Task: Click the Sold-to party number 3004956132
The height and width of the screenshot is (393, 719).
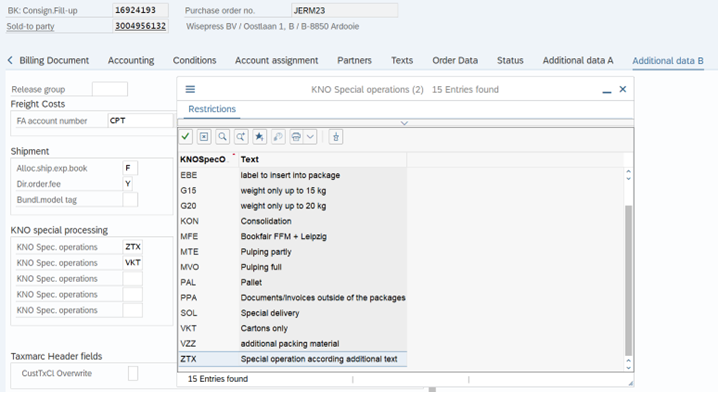Action: coord(140,26)
